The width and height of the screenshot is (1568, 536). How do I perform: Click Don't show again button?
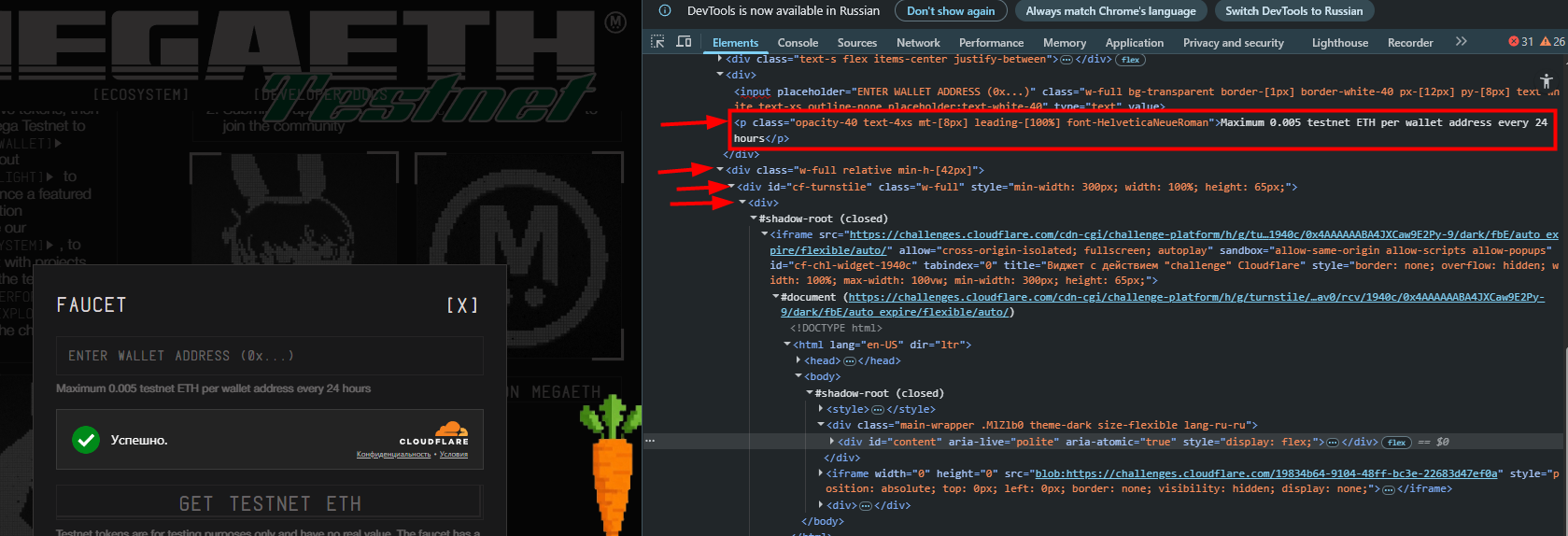pyautogui.click(x=951, y=11)
